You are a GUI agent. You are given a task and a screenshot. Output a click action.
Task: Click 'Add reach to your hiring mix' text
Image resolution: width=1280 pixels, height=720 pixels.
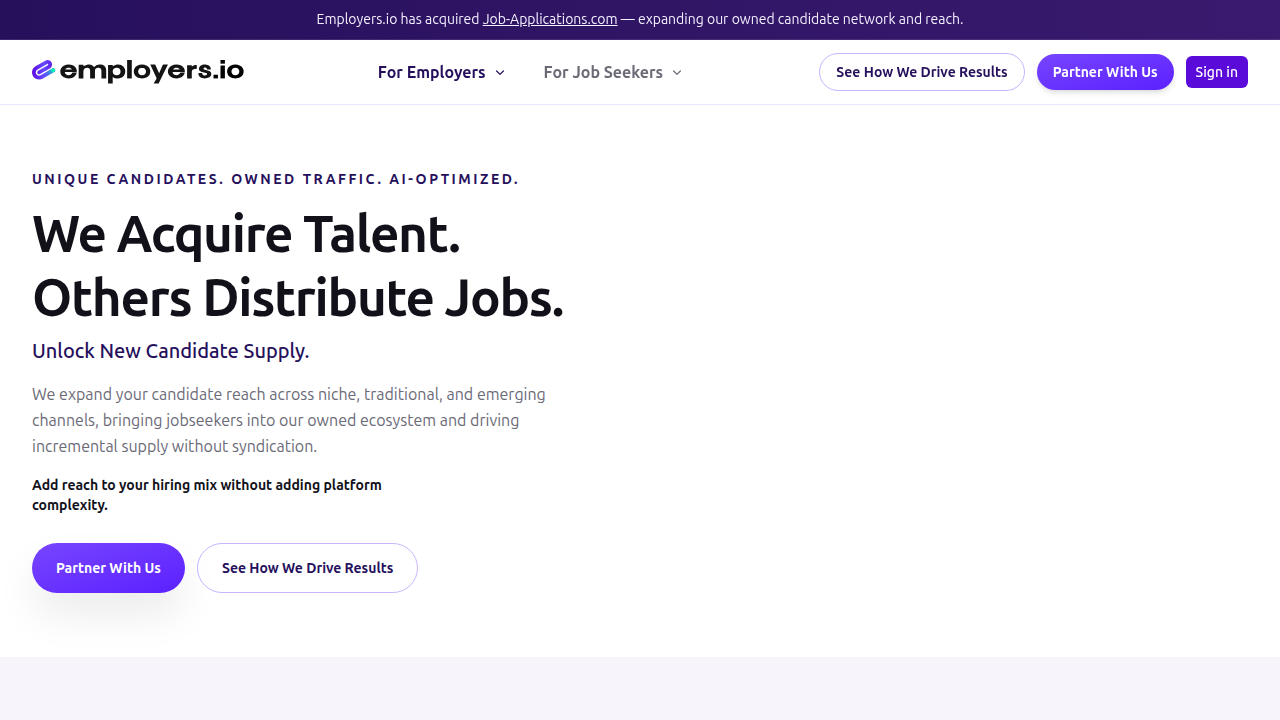click(x=207, y=495)
